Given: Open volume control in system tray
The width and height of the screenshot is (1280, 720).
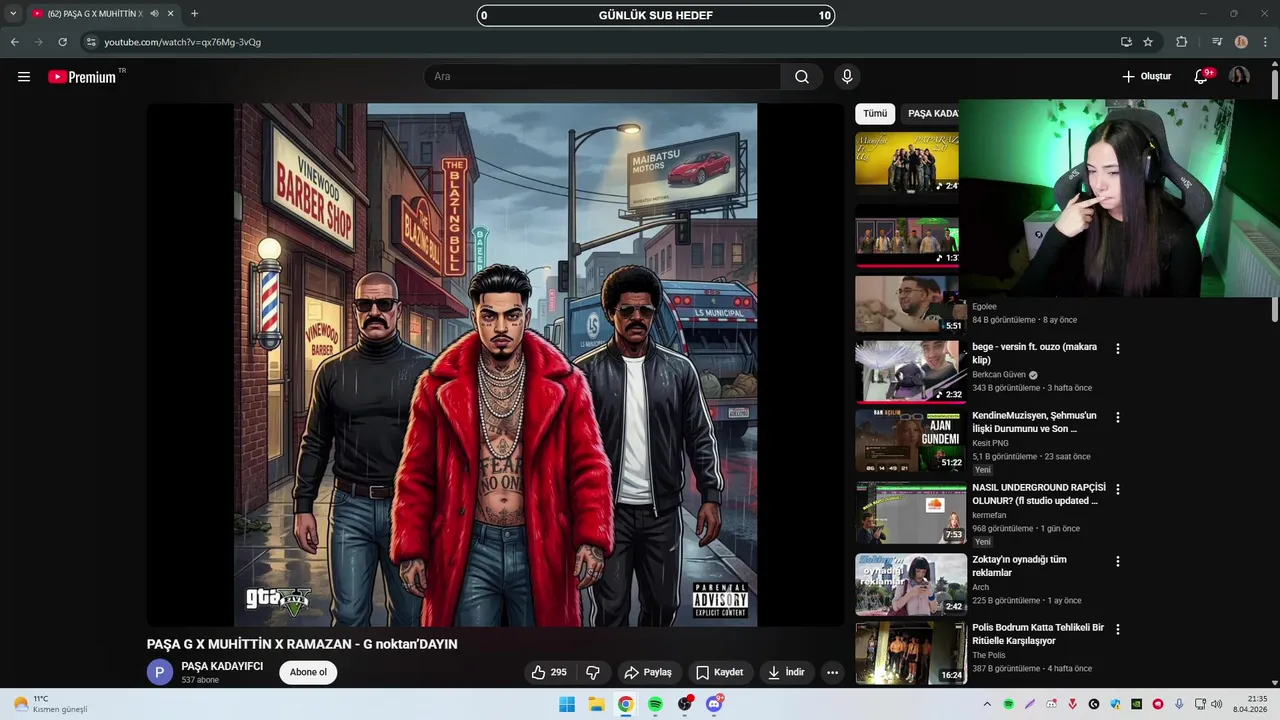Looking at the screenshot, I should pos(1217,704).
